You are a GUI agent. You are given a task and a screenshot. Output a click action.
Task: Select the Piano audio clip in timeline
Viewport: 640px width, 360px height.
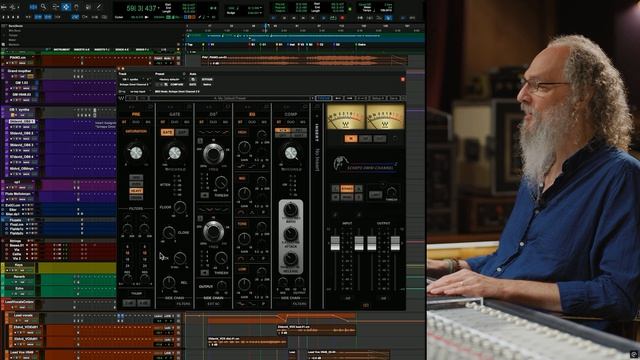pos(304,60)
